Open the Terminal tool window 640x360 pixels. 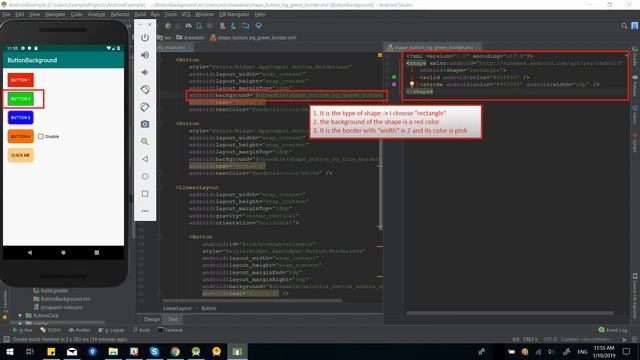click(x=171, y=330)
